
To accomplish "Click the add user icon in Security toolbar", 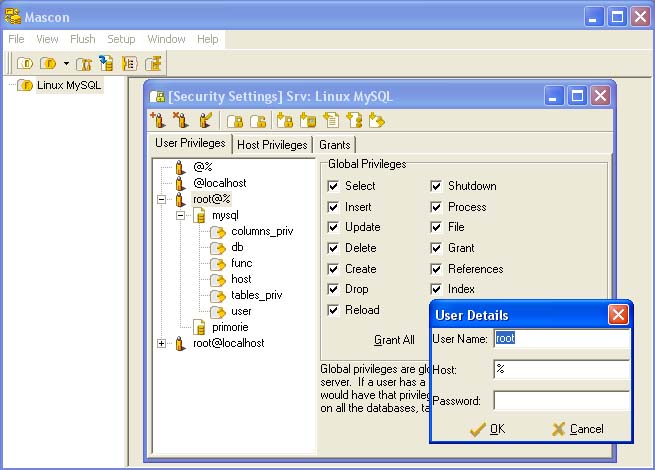I will [x=157, y=121].
